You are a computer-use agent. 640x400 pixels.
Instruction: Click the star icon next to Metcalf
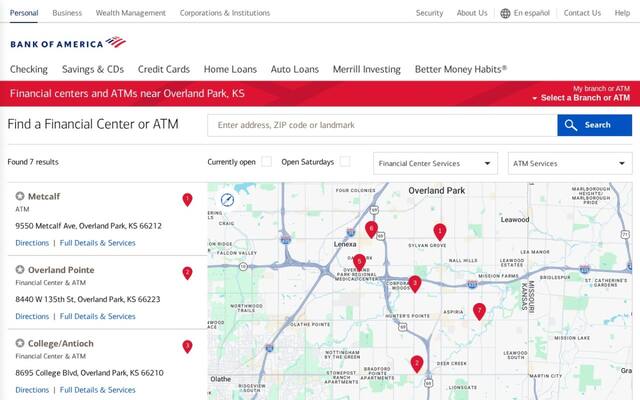(20, 196)
